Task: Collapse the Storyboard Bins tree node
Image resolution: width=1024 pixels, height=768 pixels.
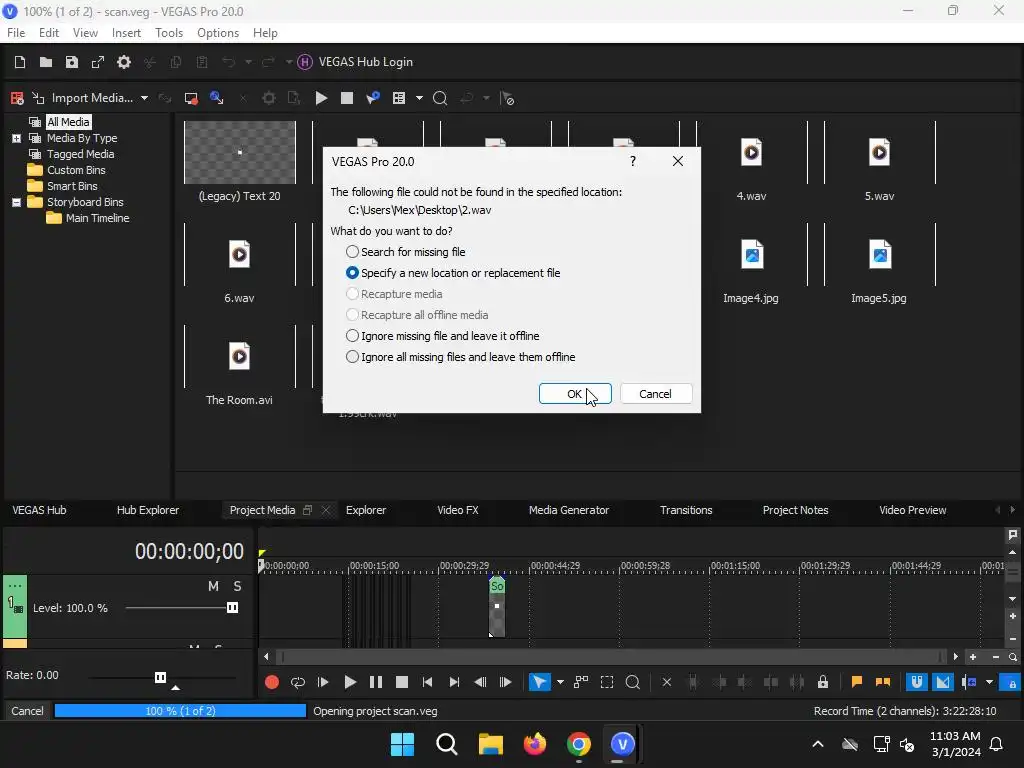Action: 16,202
